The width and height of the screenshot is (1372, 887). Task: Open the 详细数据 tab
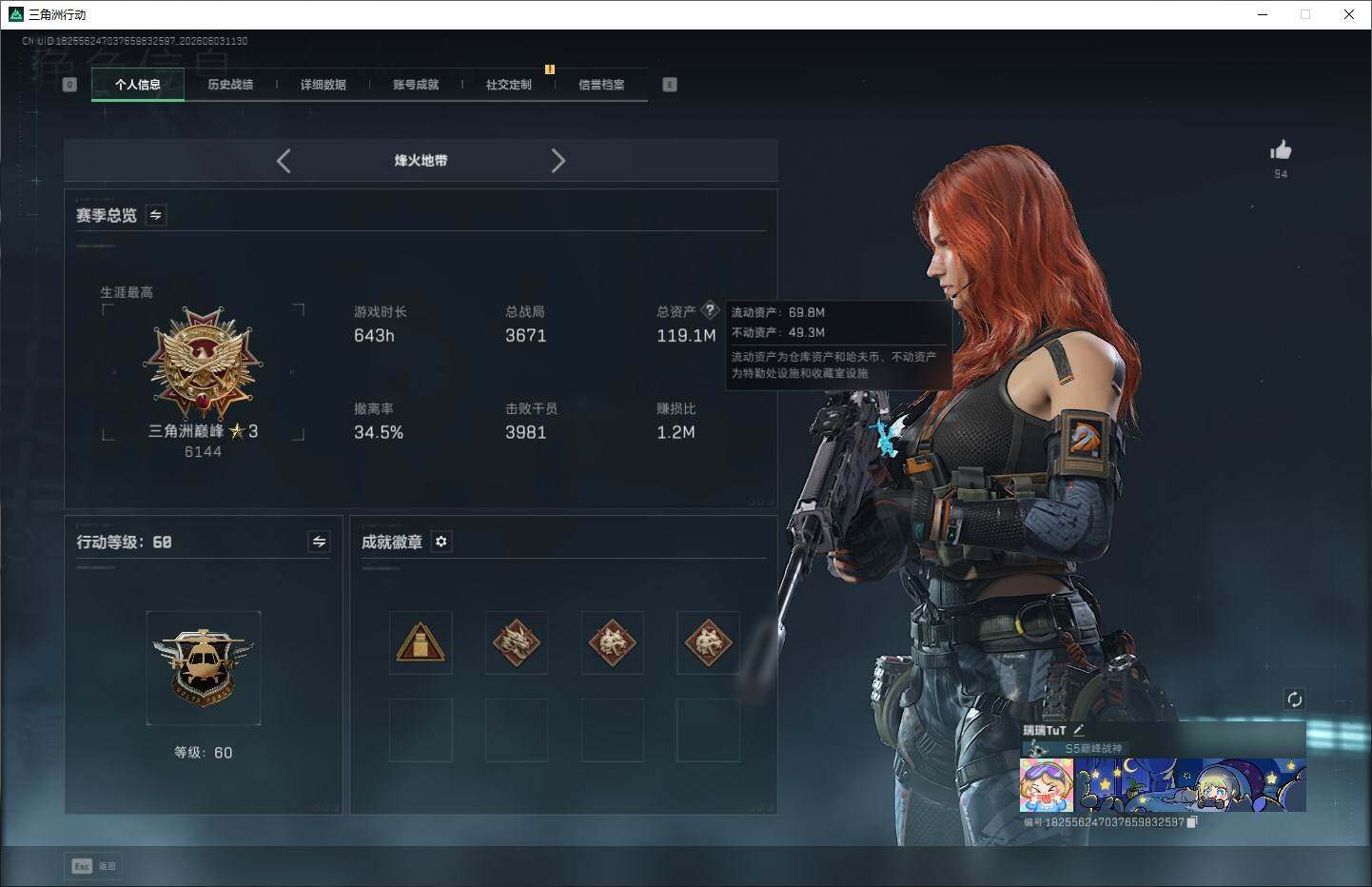pos(323,85)
